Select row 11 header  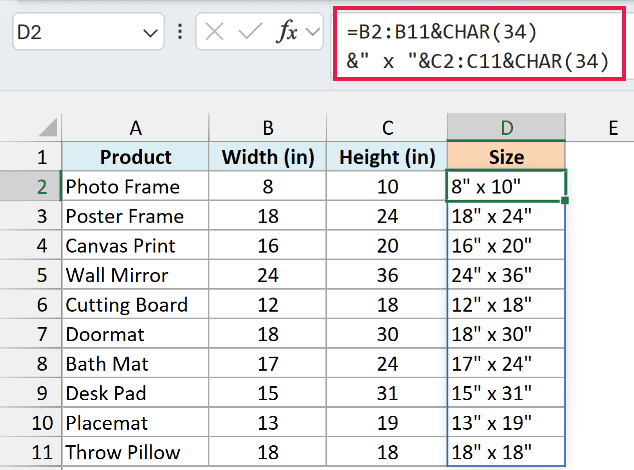pyautogui.click(x=31, y=452)
